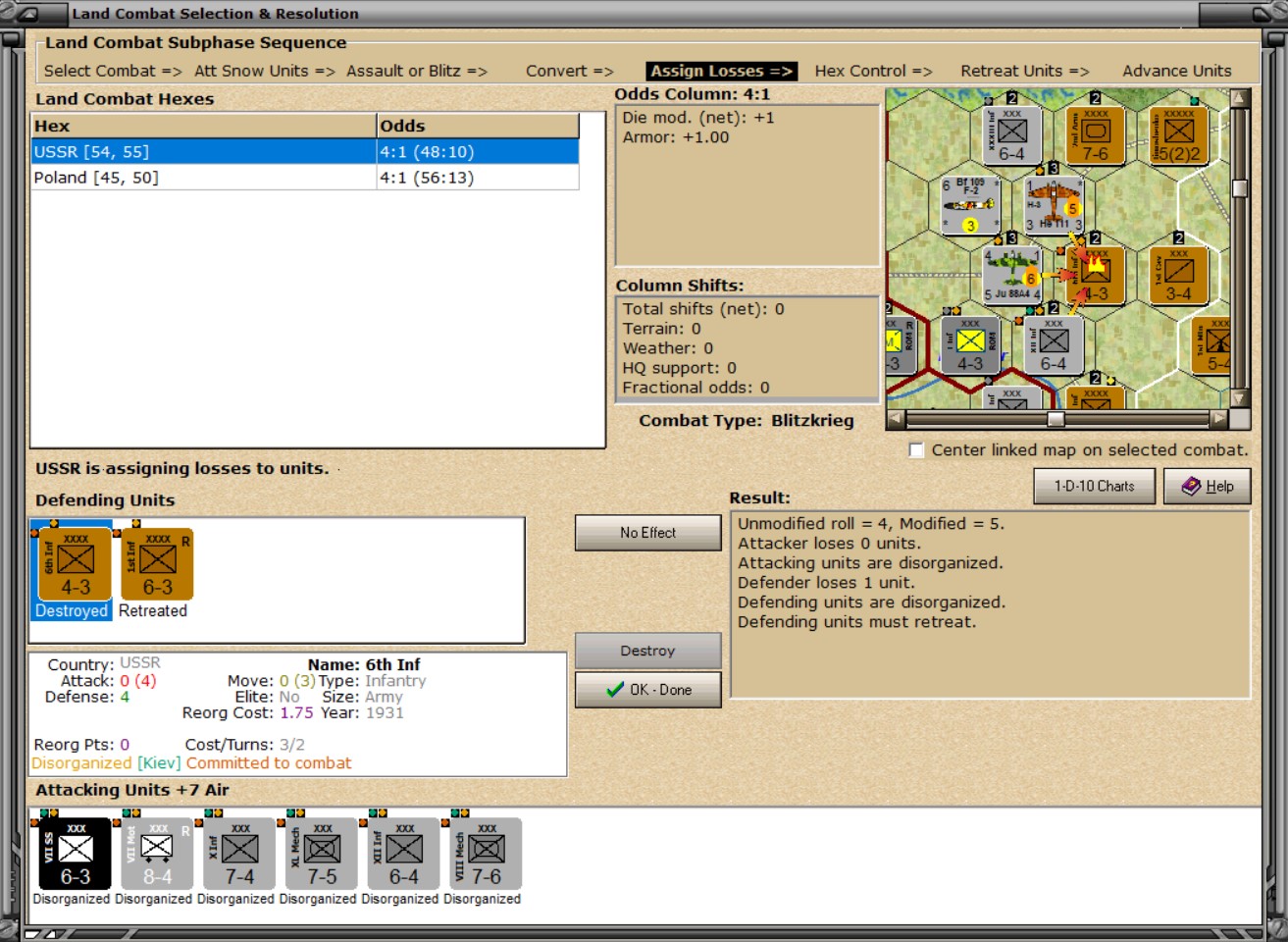This screenshot has width=1288, height=942.
Task: Select the VIII Mech 7-6 attacking unit
Action: click(487, 854)
